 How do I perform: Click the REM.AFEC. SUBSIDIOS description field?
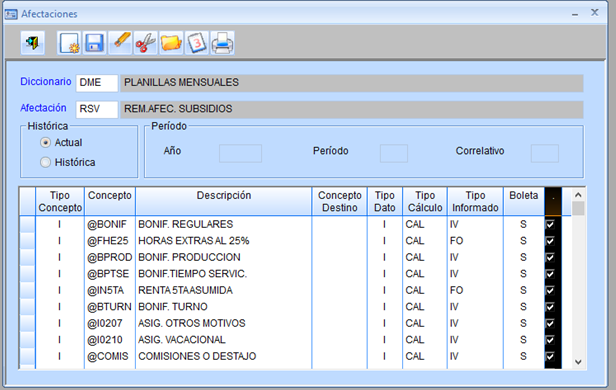[x=352, y=109]
